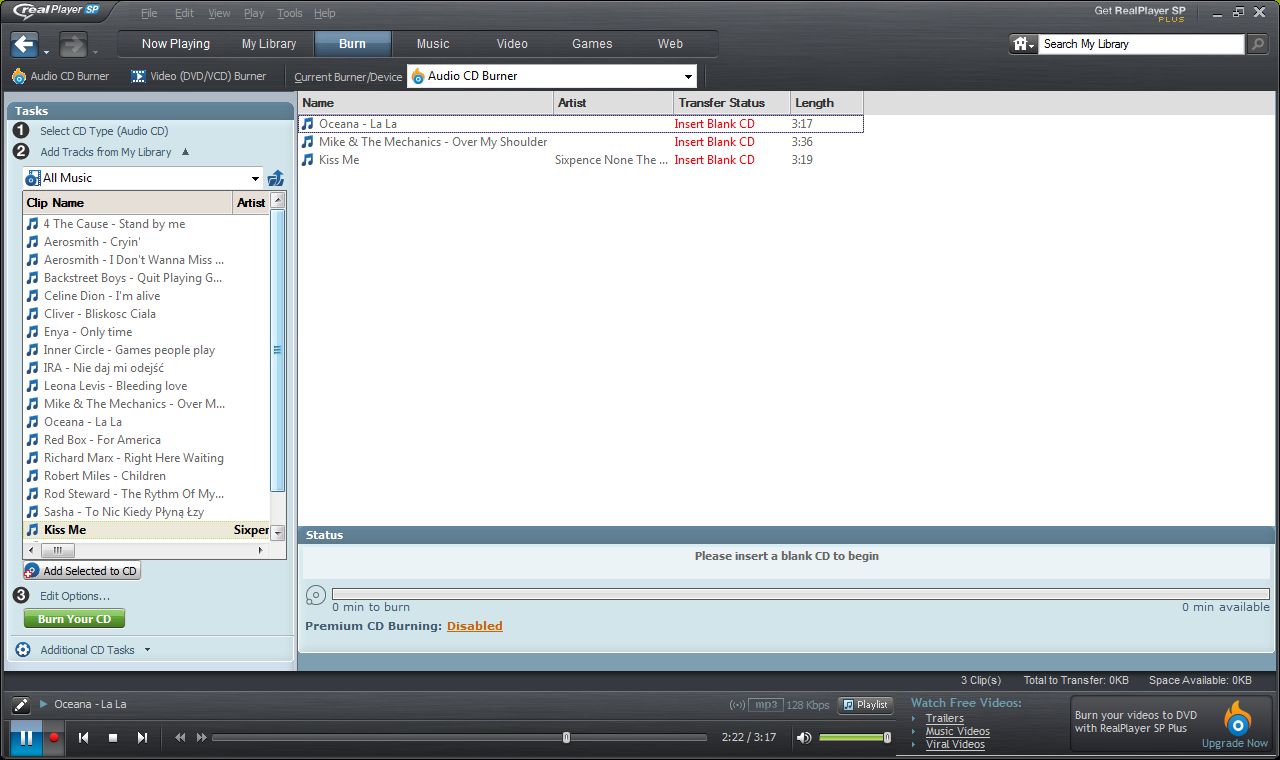The image size is (1280, 760).
Task: Select Mike & The Mechanics burn list row
Action: click(580, 142)
